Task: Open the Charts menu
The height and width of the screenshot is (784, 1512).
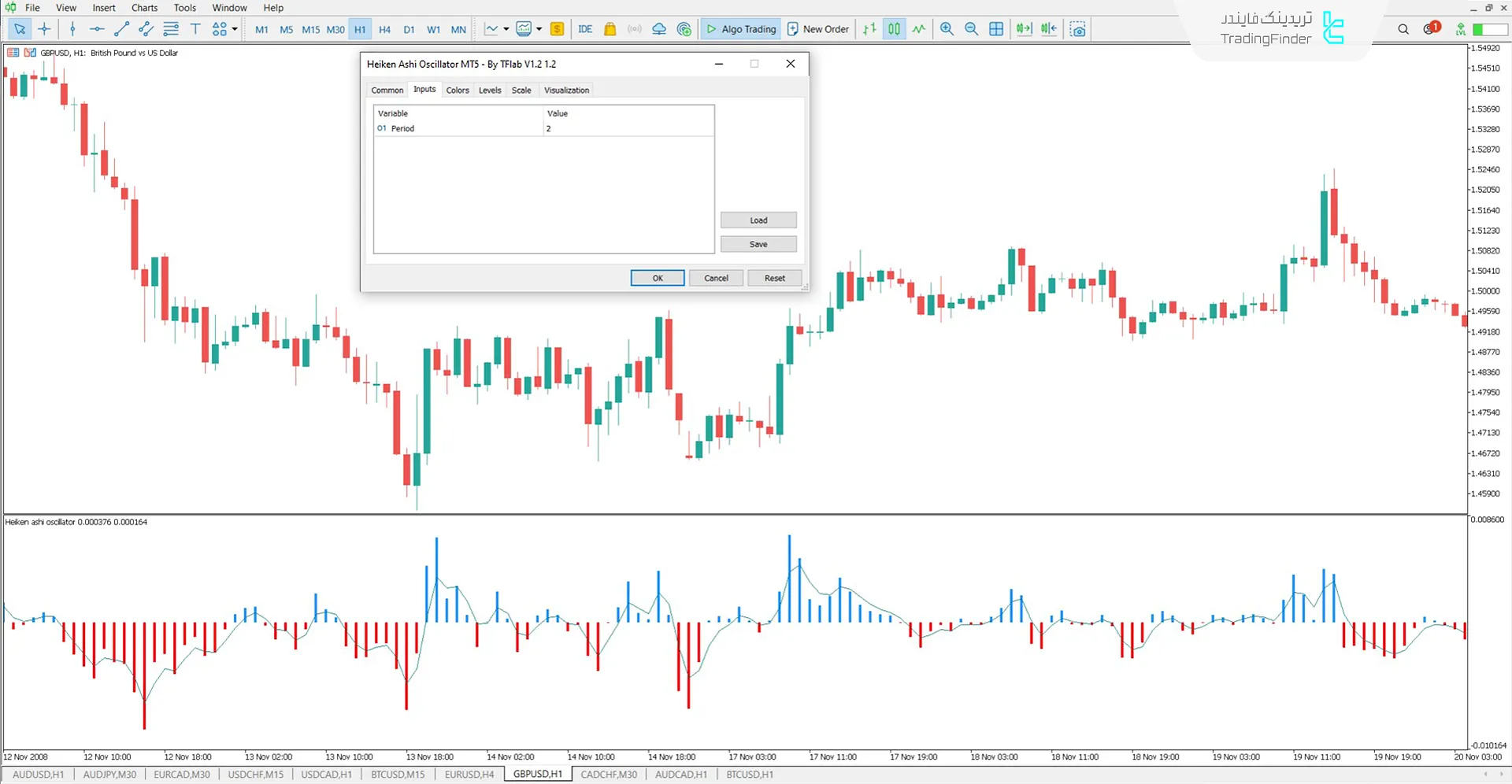Action: [x=143, y=8]
